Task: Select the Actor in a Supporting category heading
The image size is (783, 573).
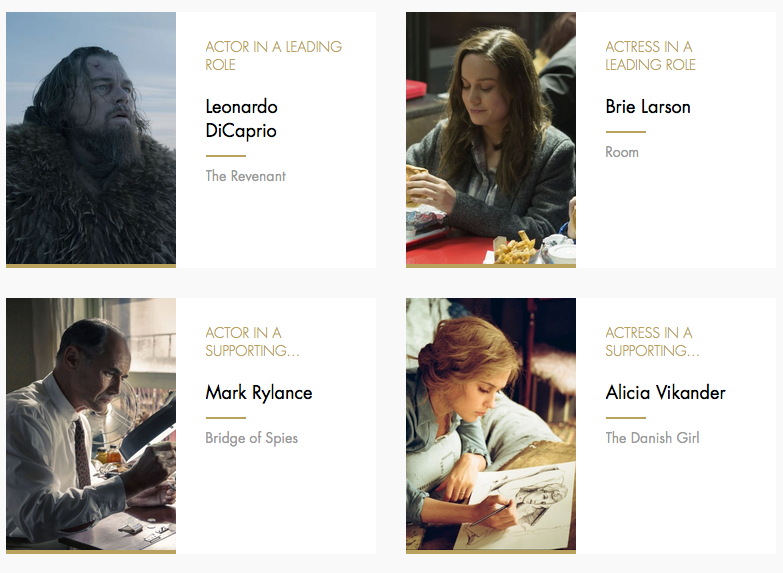Action: pos(252,342)
